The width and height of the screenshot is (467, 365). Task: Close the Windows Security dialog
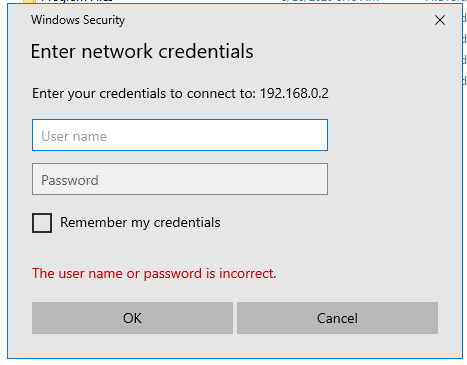click(x=440, y=20)
